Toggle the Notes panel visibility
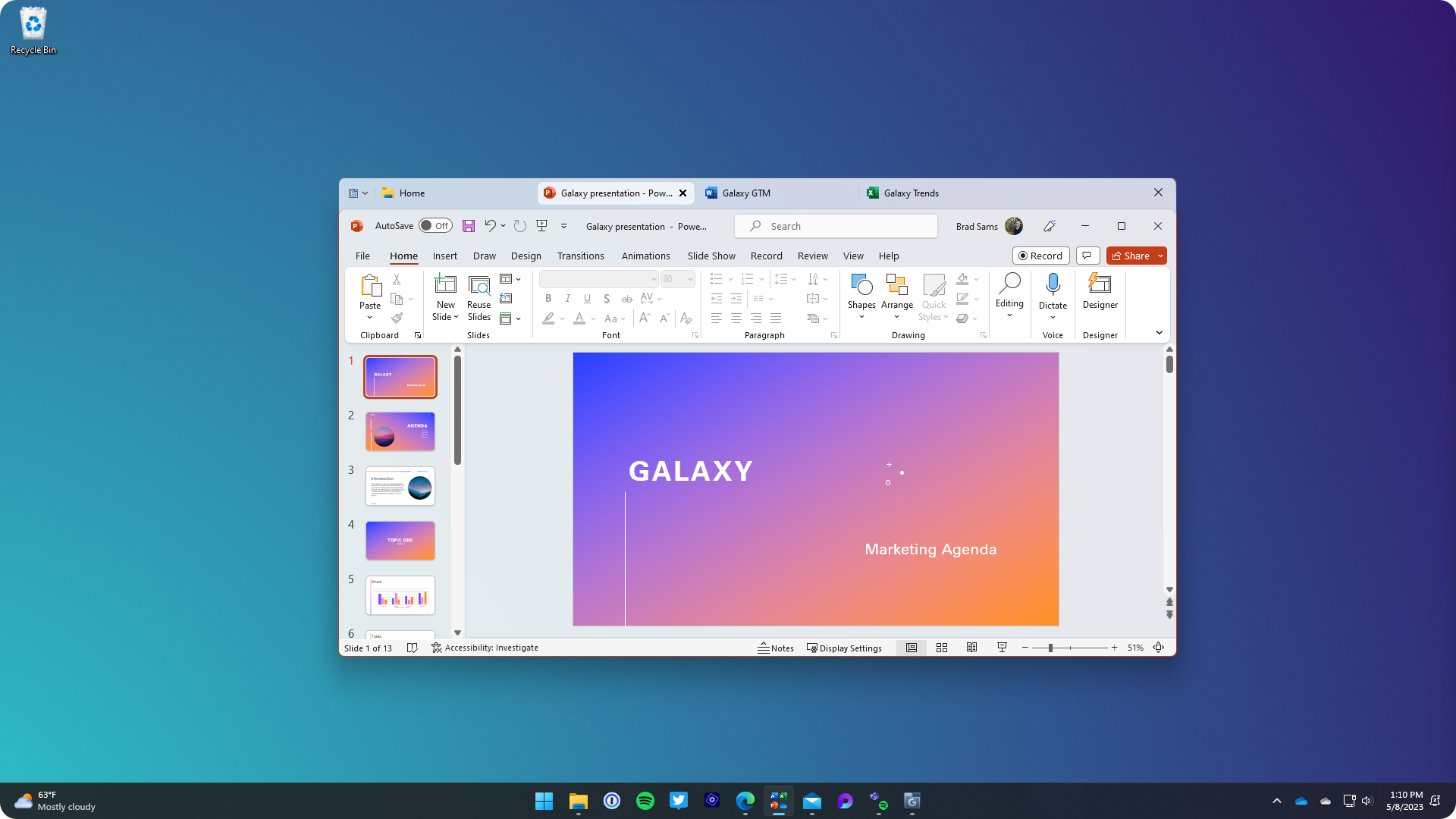Screen dimensions: 1456x819 click(x=776, y=647)
